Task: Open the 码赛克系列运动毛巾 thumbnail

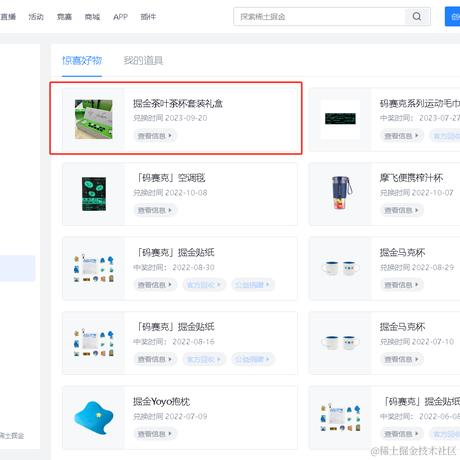Action: tap(340, 119)
